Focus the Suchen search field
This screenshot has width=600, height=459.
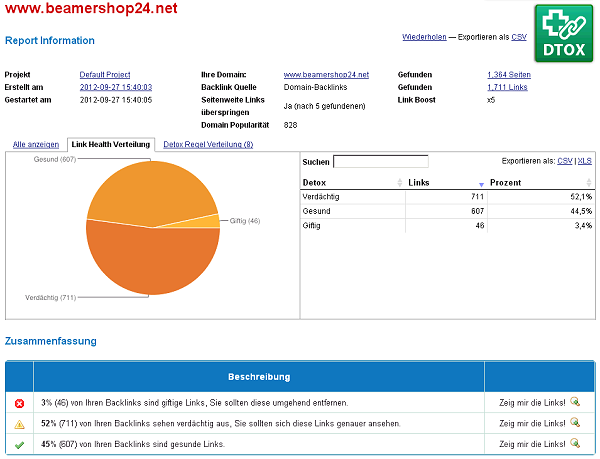click(x=381, y=161)
